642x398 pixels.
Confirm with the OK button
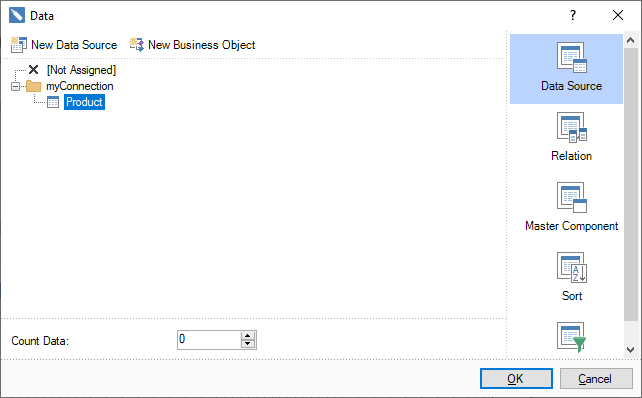[516, 379]
